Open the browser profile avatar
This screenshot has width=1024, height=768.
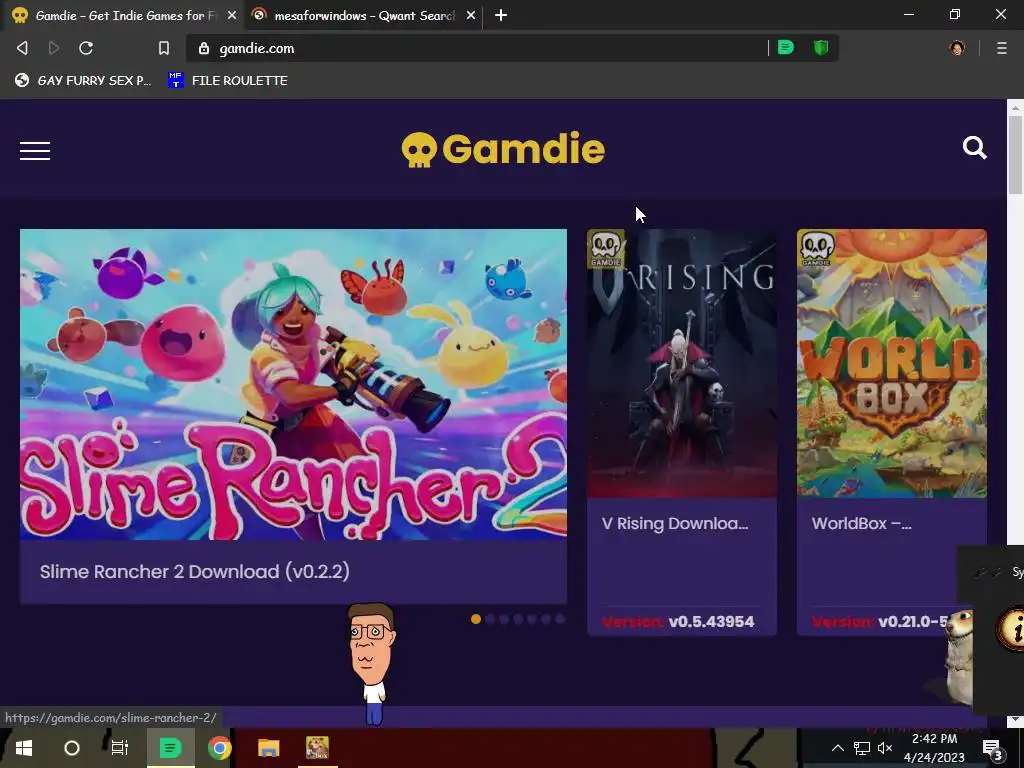[x=957, y=48]
